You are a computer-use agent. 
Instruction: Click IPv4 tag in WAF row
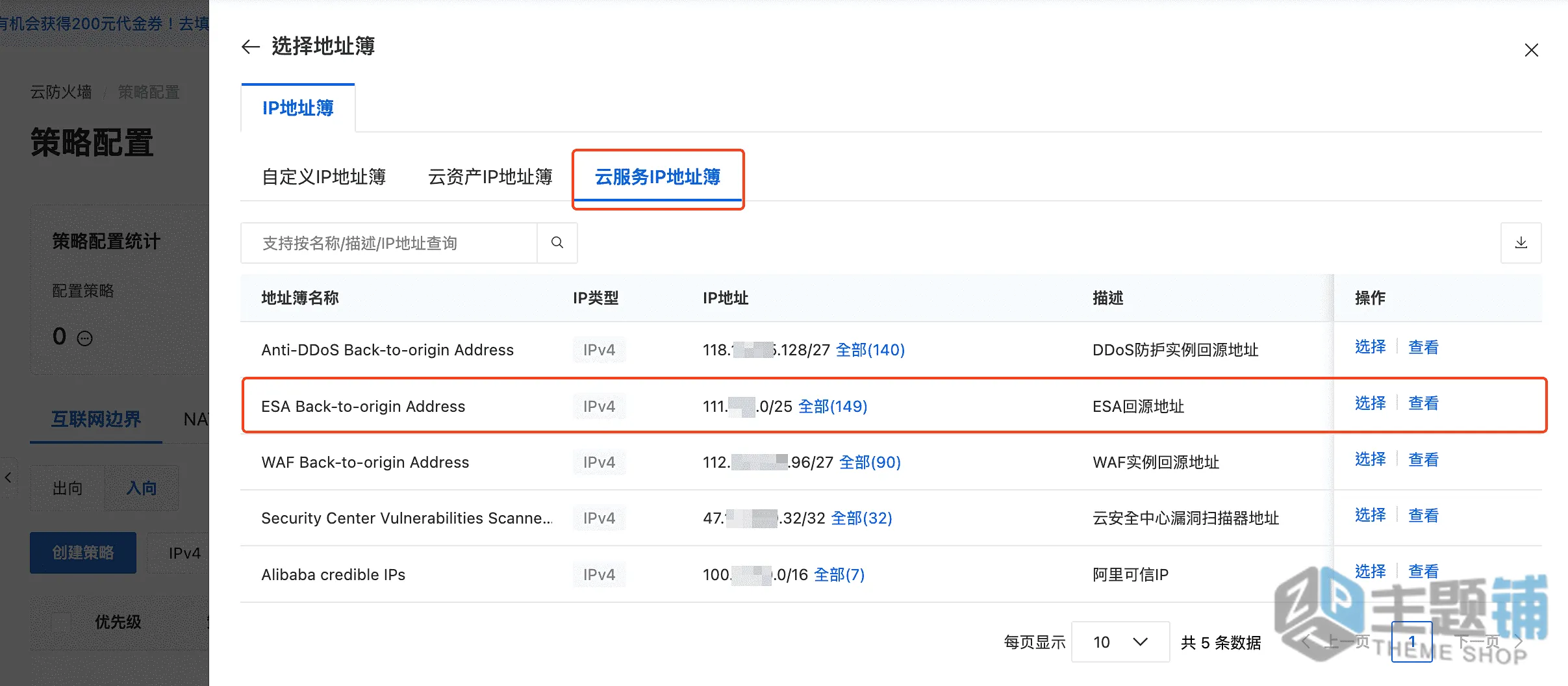(599, 463)
